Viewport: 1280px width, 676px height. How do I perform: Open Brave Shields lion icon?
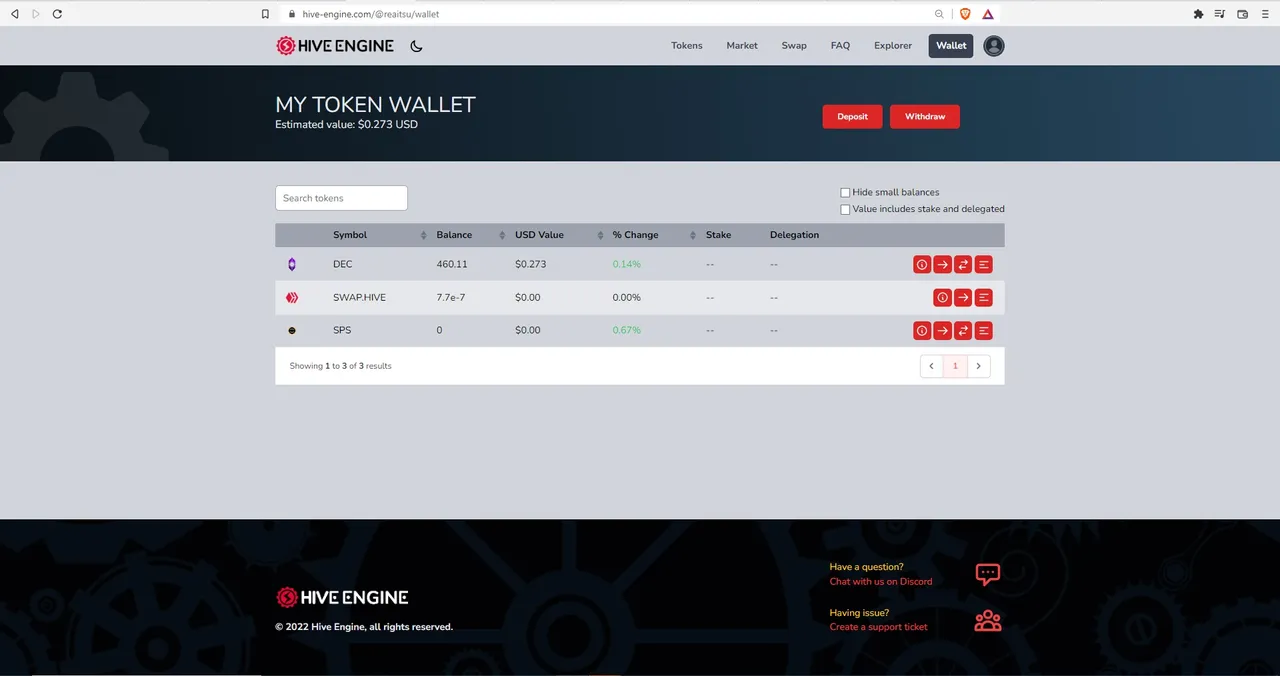pyautogui.click(x=965, y=14)
